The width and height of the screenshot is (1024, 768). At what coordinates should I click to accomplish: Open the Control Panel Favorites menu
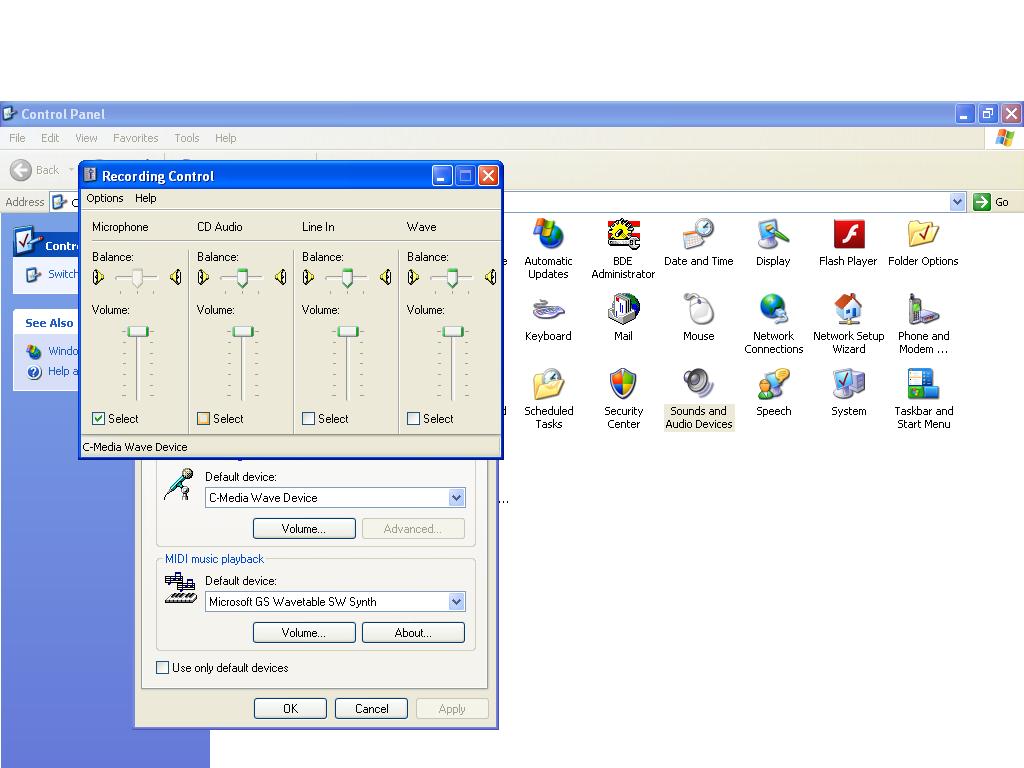(135, 138)
